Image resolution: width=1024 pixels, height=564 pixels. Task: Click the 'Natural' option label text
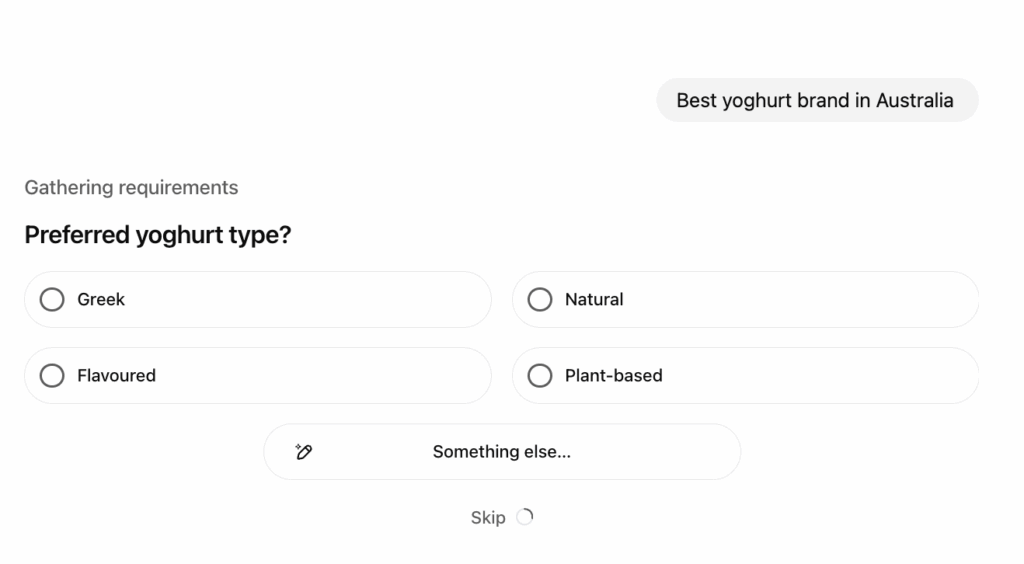click(594, 299)
